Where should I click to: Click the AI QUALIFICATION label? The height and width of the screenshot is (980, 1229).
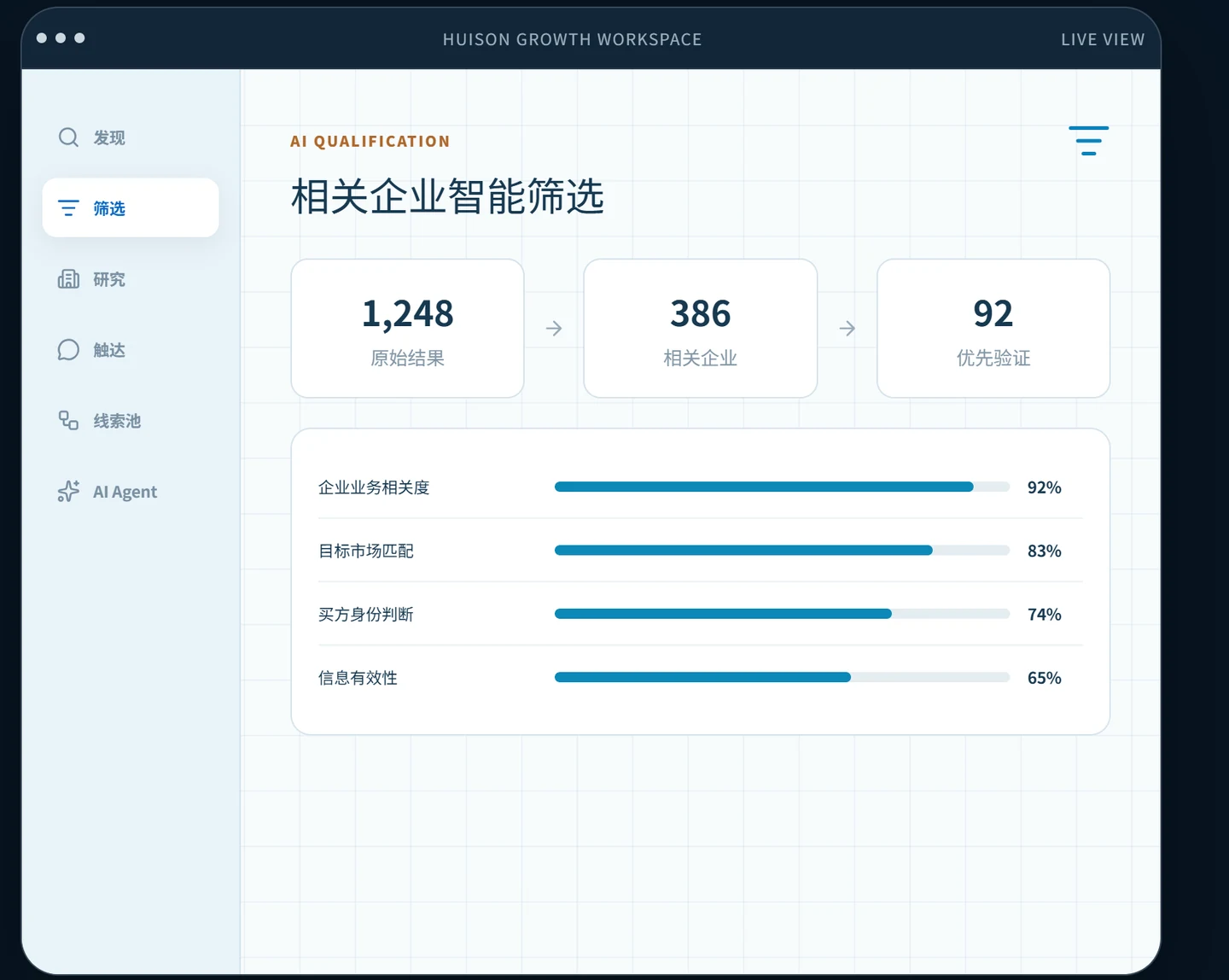[x=370, y=141]
